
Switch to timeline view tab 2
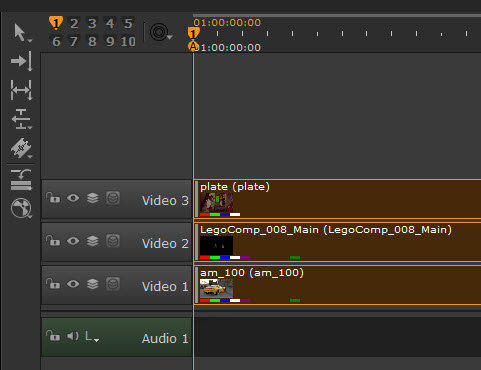pyautogui.click(x=74, y=23)
